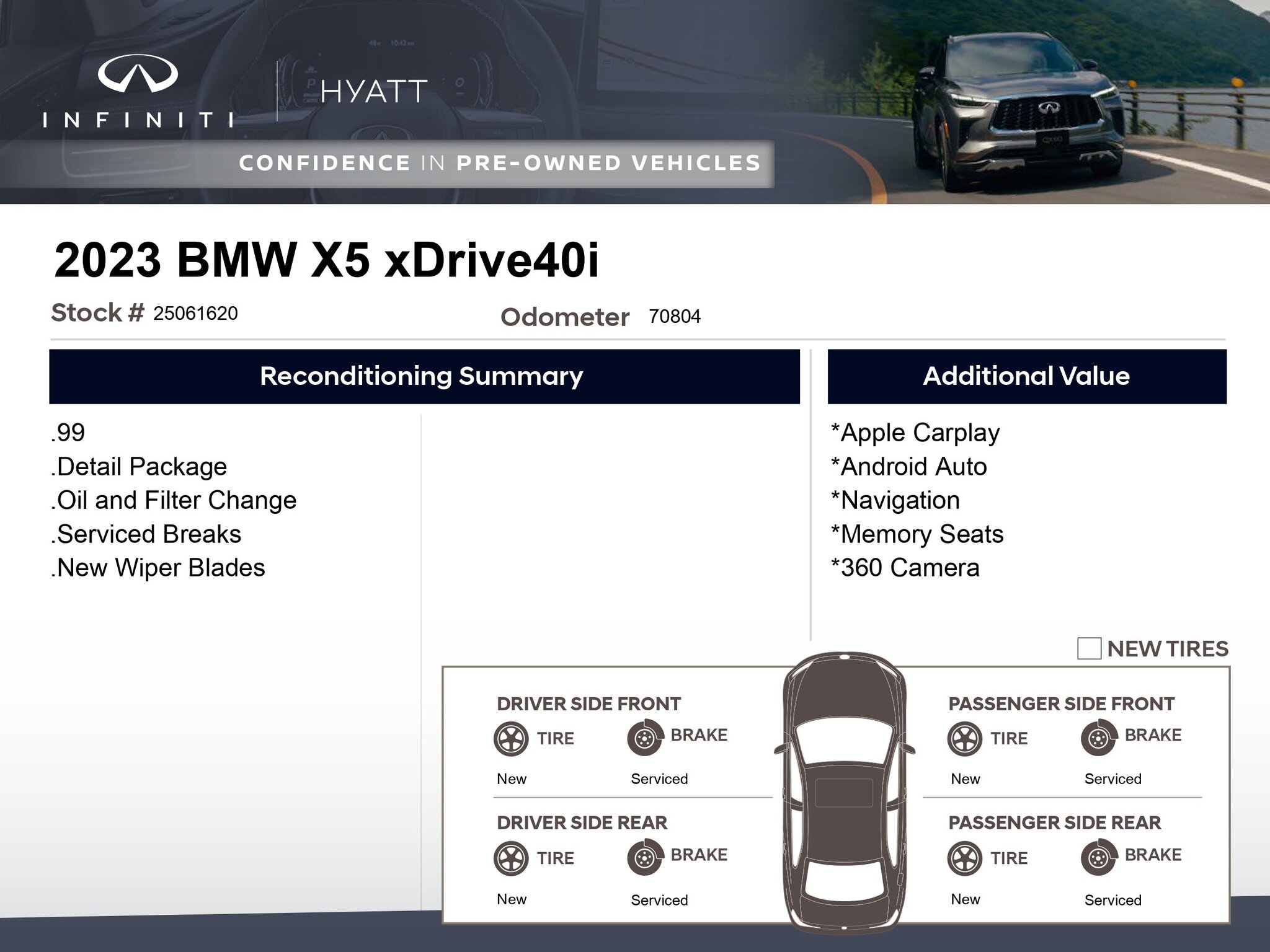Click the passenger side front brake icon
Image resolution: width=1270 pixels, height=952 pixels.
[1098, 738]
